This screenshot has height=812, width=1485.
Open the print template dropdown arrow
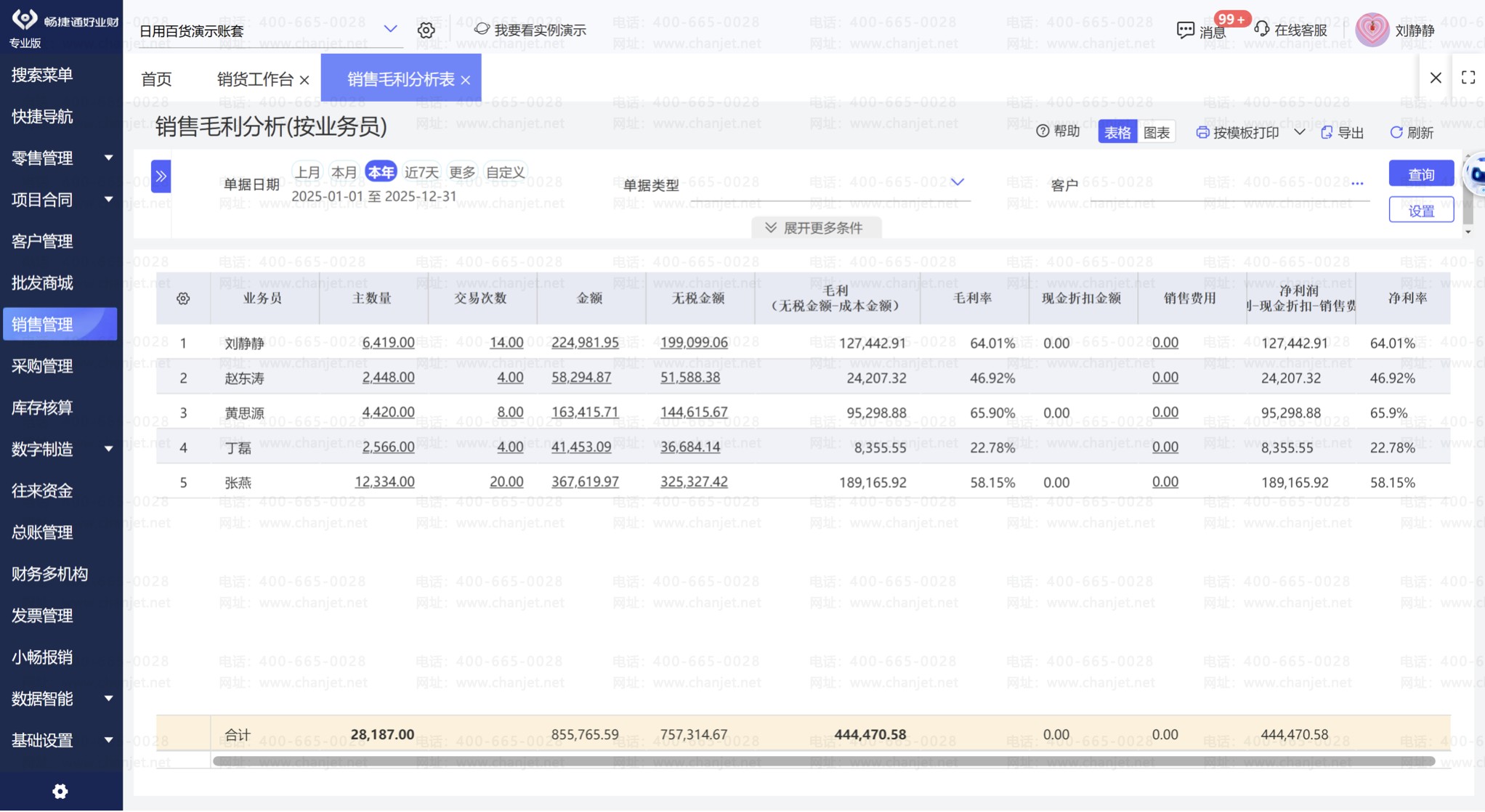pos(1299,133)
